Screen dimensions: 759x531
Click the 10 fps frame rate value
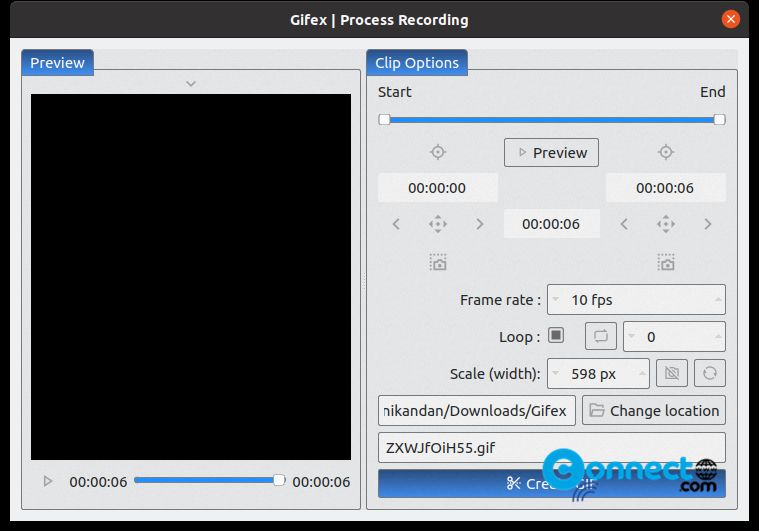point(592,300)
